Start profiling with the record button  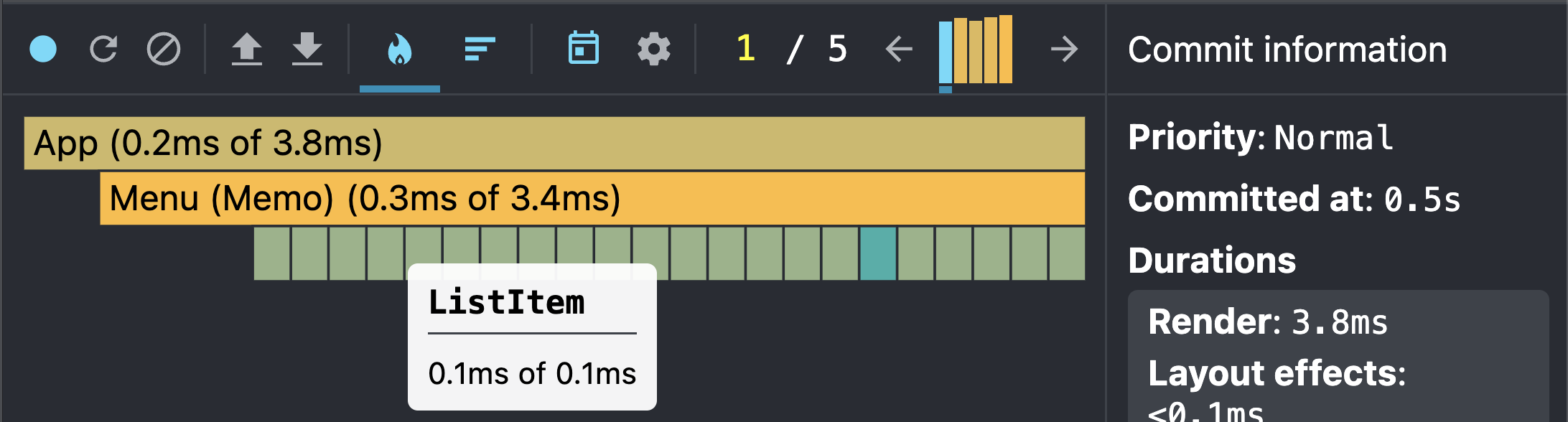click(x=43, y=50)
